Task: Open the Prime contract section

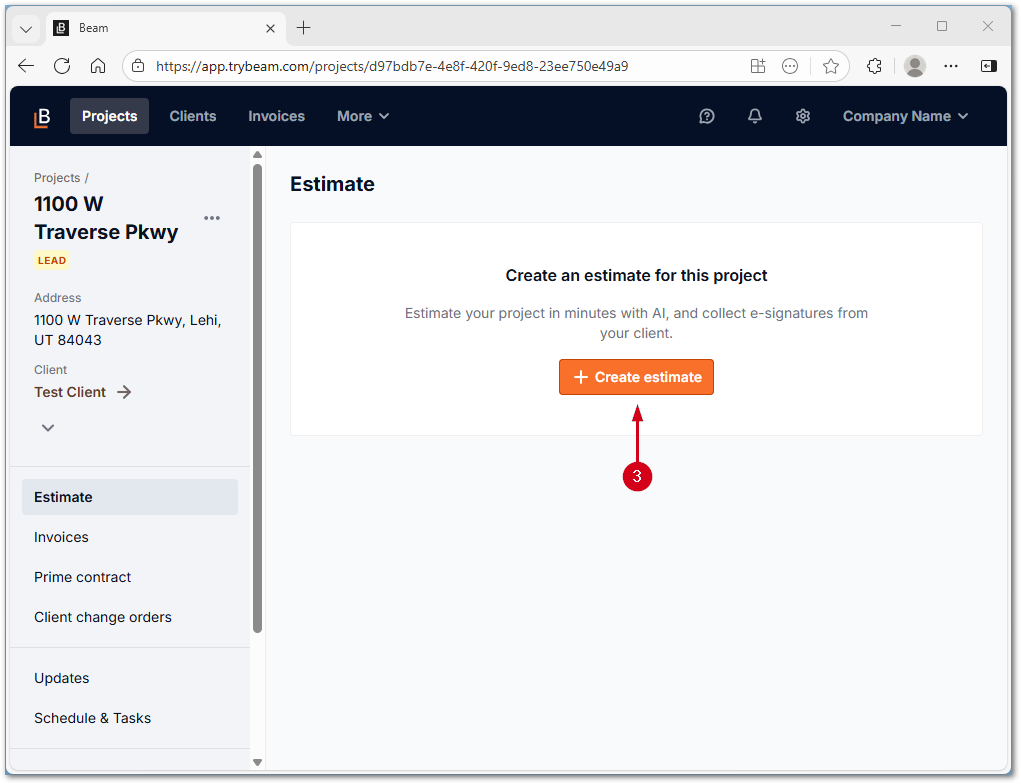Action: [x=82, y=577]
